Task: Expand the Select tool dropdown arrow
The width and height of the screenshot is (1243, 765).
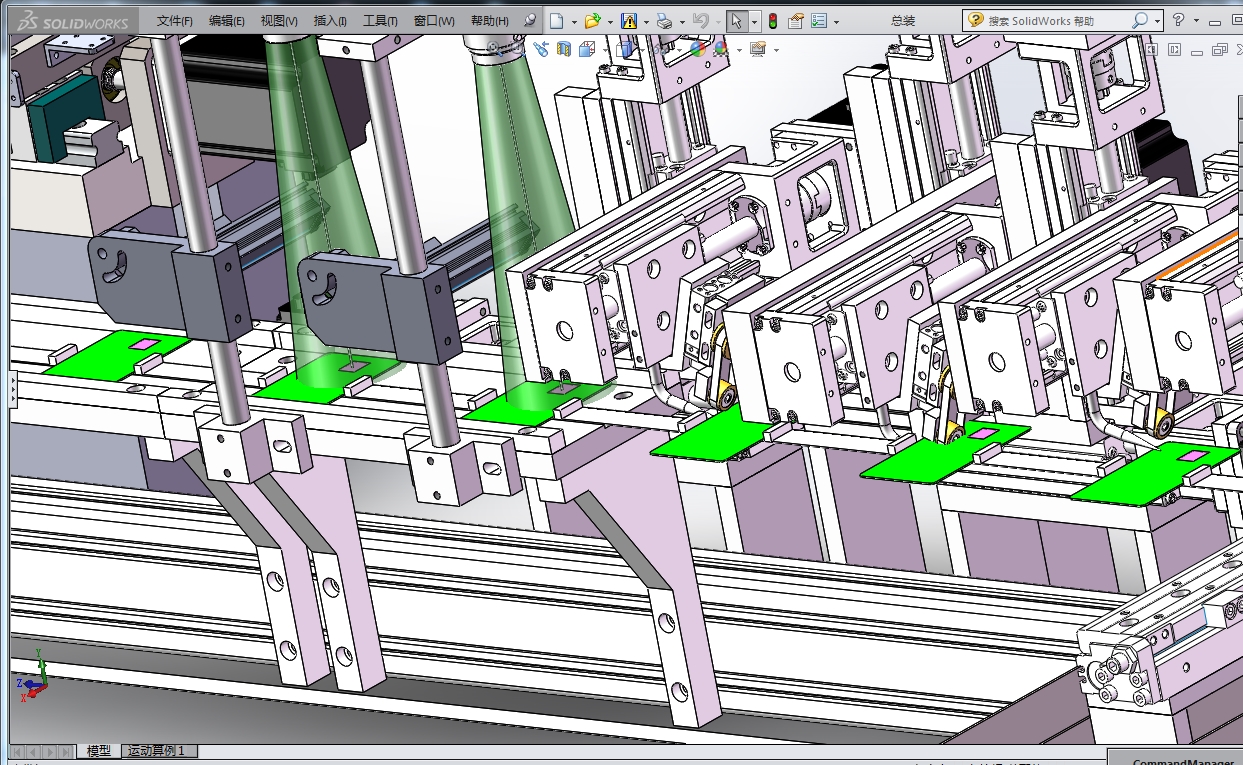Action: pos(754,22)
